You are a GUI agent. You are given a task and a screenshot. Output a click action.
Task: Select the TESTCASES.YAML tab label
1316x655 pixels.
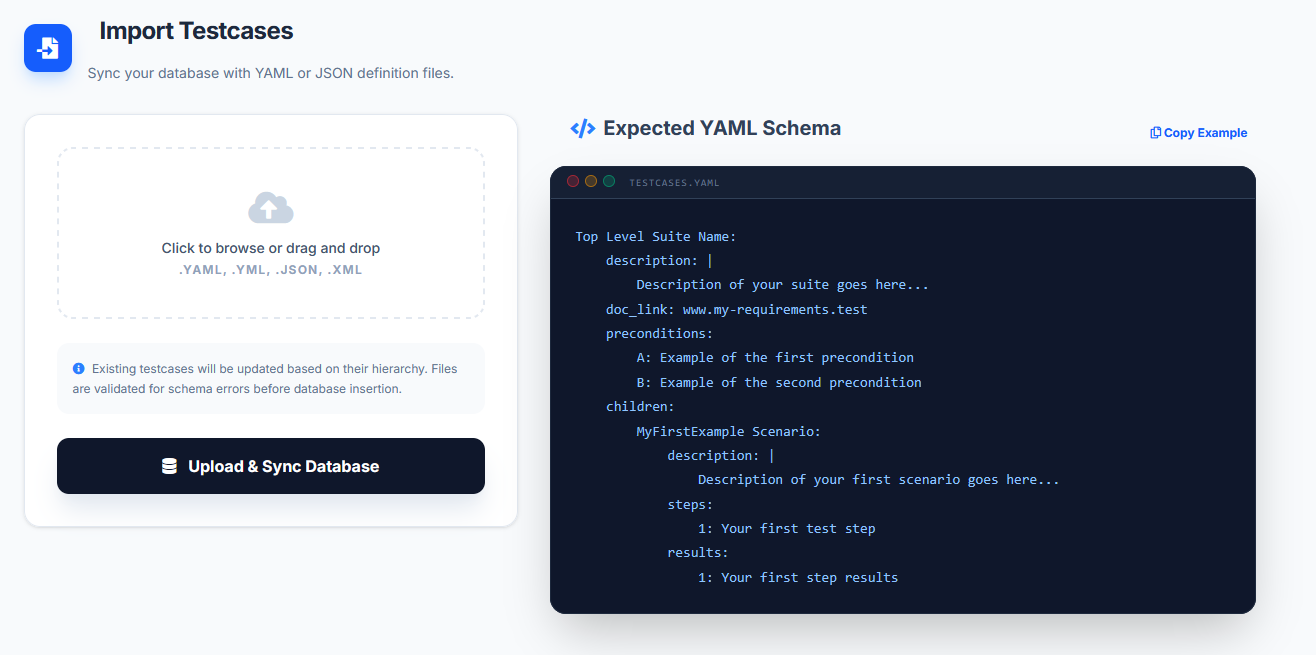click(673, 181)
